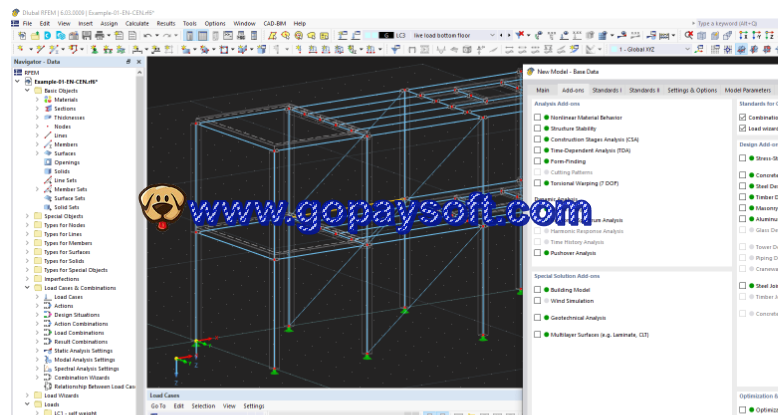The height and width of the screenshot is (415, 778).
Task: Click the coordinate system color swatch
Action: (x=613, y=49)
